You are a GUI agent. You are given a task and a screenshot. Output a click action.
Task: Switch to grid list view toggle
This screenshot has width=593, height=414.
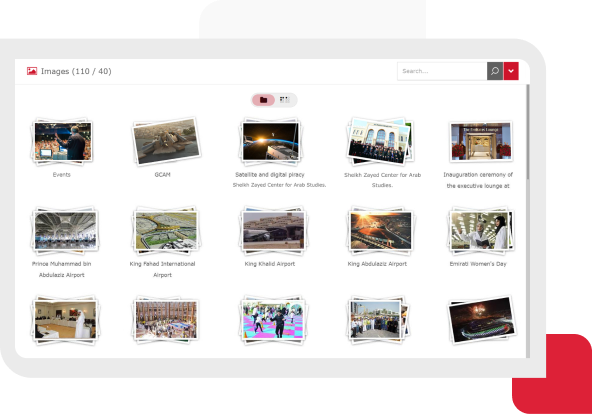tap(284, 100)
